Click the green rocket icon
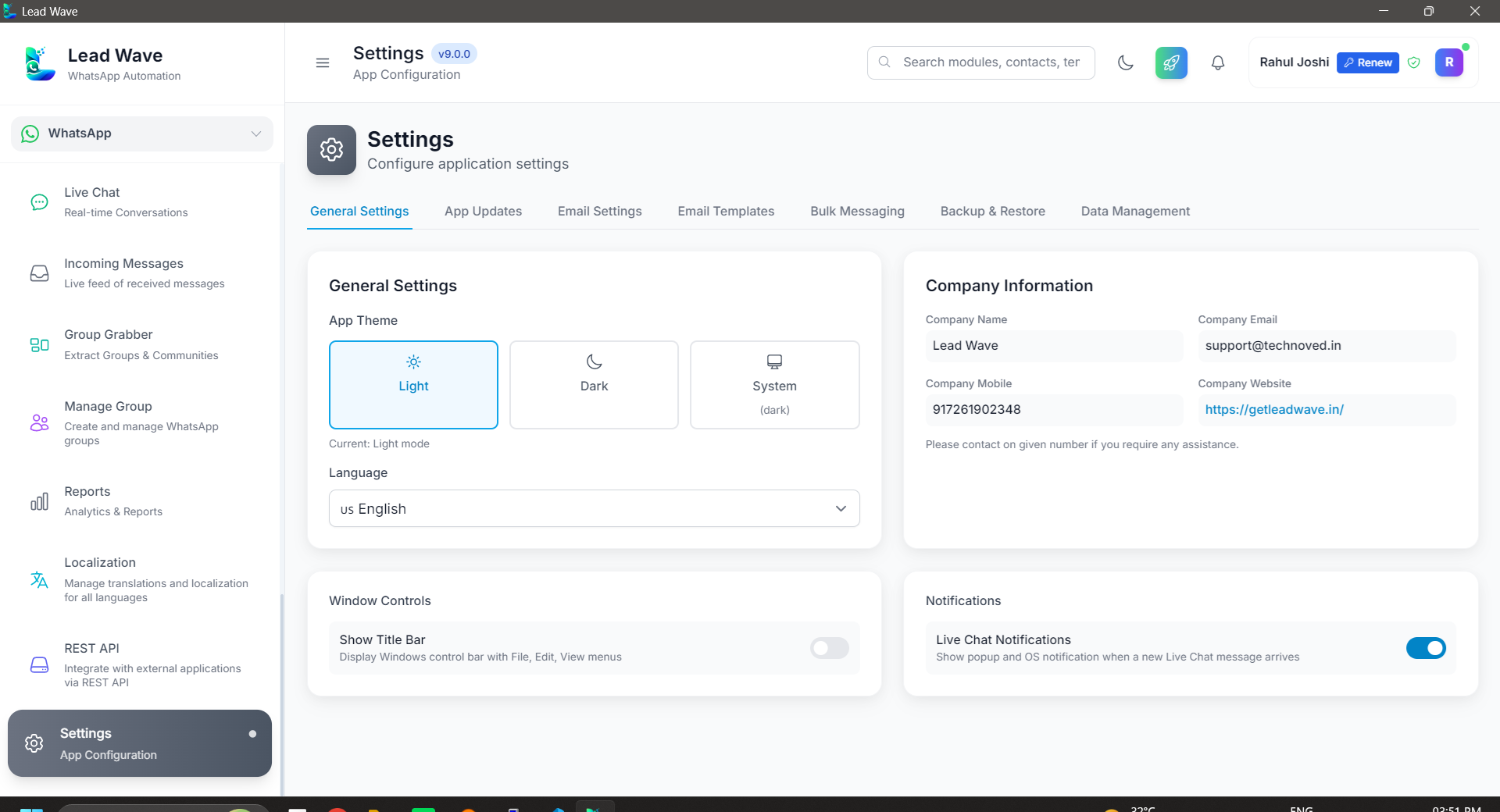Screen dimensions: 1500x812 click(1171, 62)
